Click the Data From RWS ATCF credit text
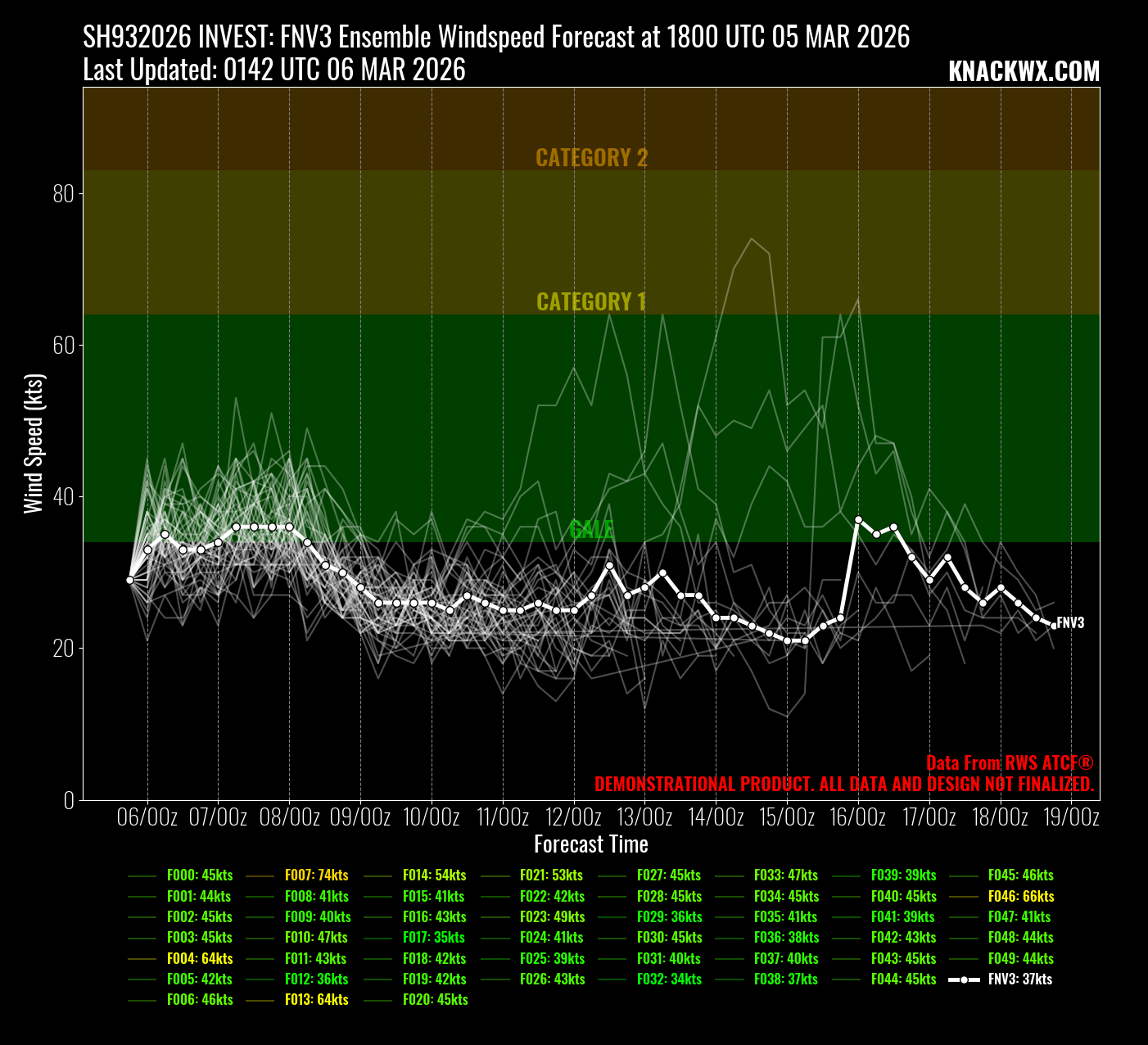This screenshot has height=1045, width=1148. [1009, 763]
